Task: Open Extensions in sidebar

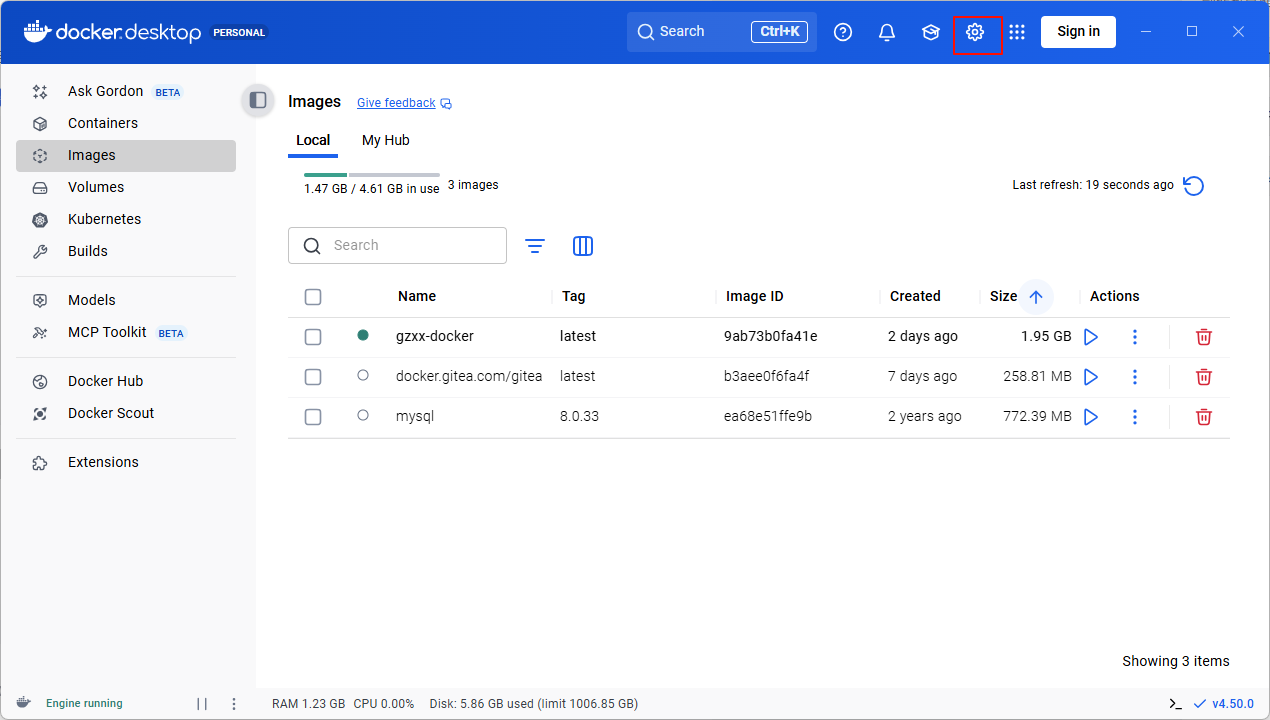Action: coord(126,463)
